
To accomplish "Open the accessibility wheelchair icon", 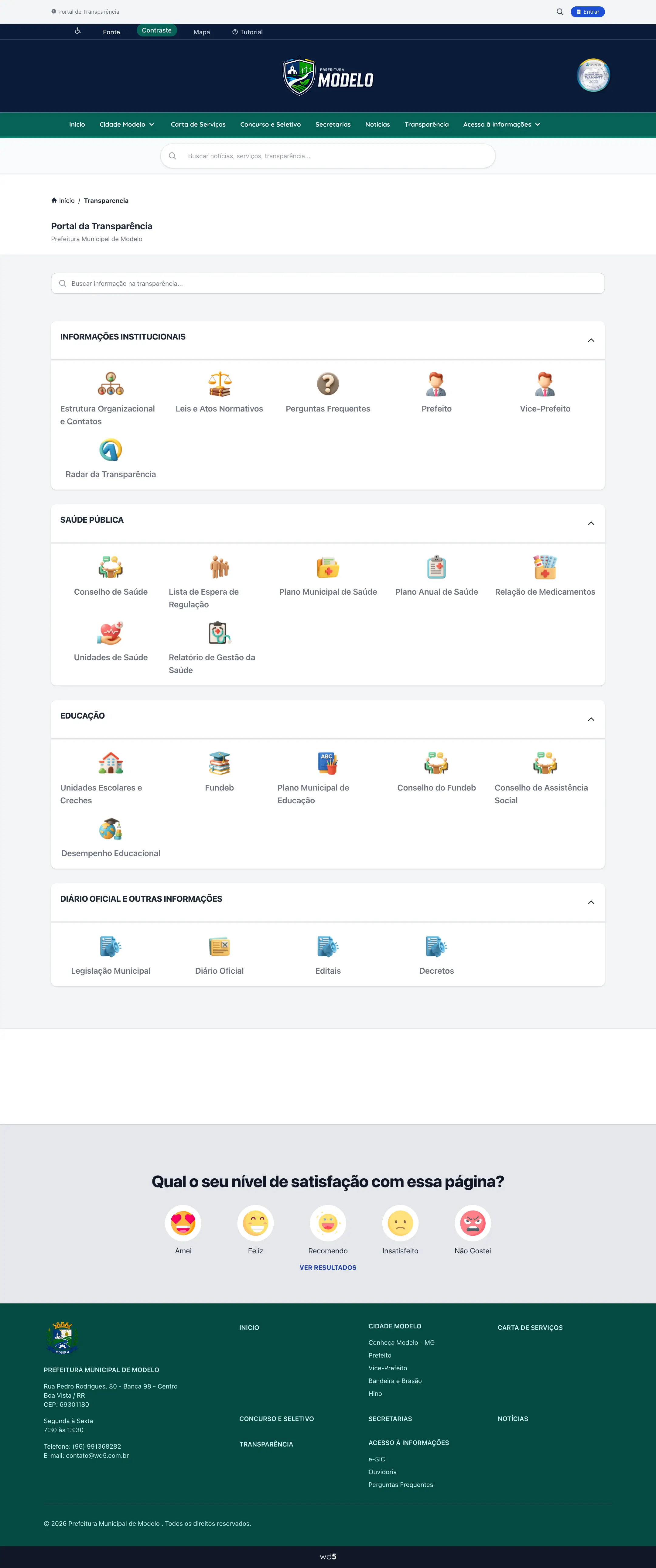I will click(x=78, y=31).
